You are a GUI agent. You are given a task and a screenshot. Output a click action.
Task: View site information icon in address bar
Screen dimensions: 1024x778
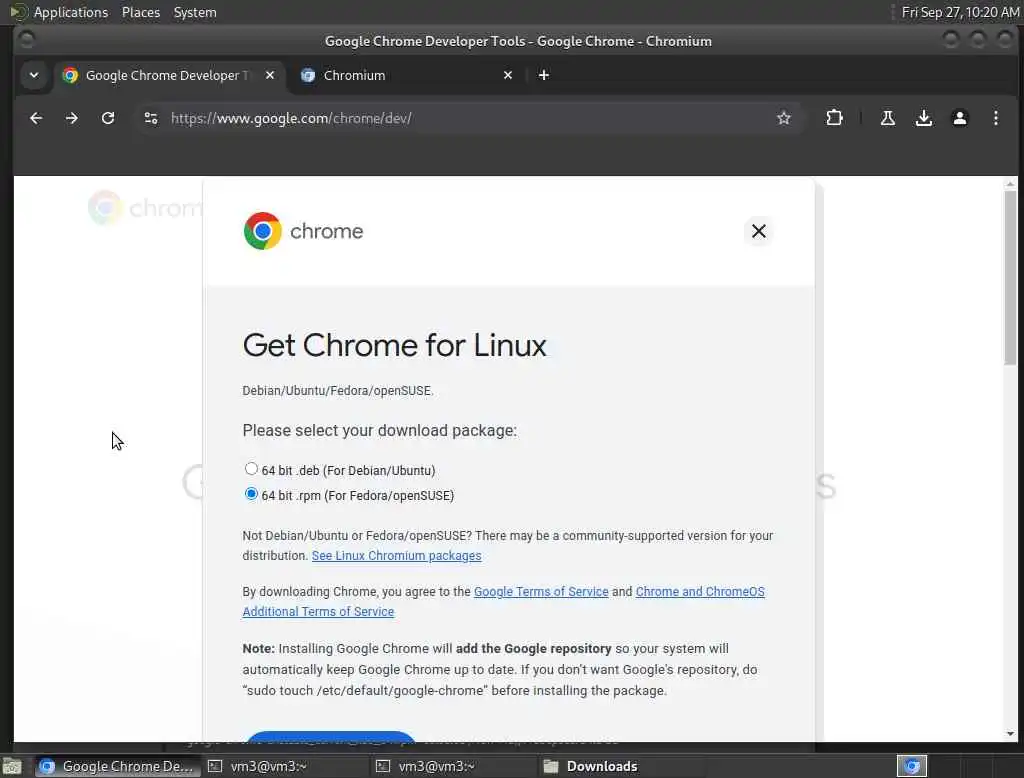coord(151,118)
